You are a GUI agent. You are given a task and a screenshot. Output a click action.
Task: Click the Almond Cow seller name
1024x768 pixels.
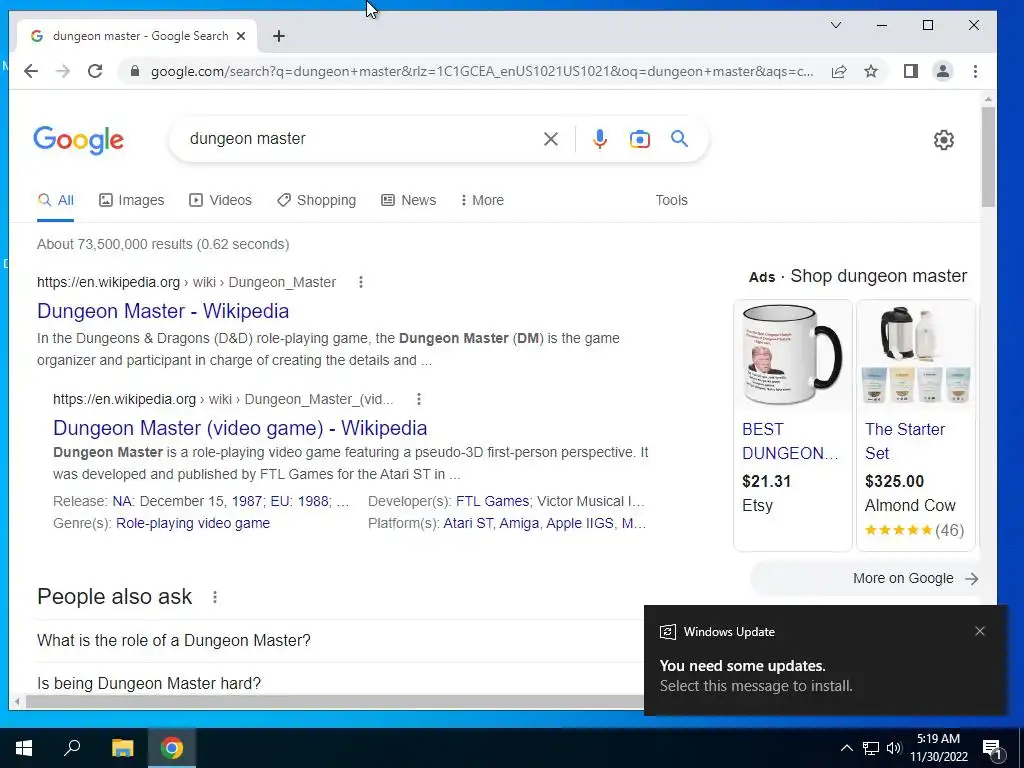[x=910, y=505]
